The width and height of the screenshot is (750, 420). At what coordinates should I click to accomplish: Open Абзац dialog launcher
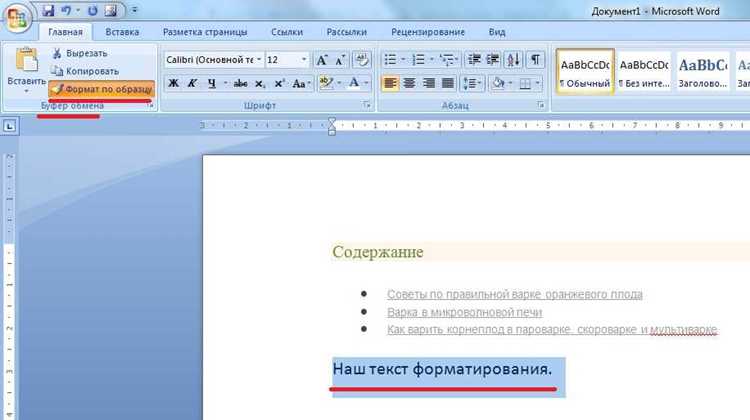coord(540,105)
